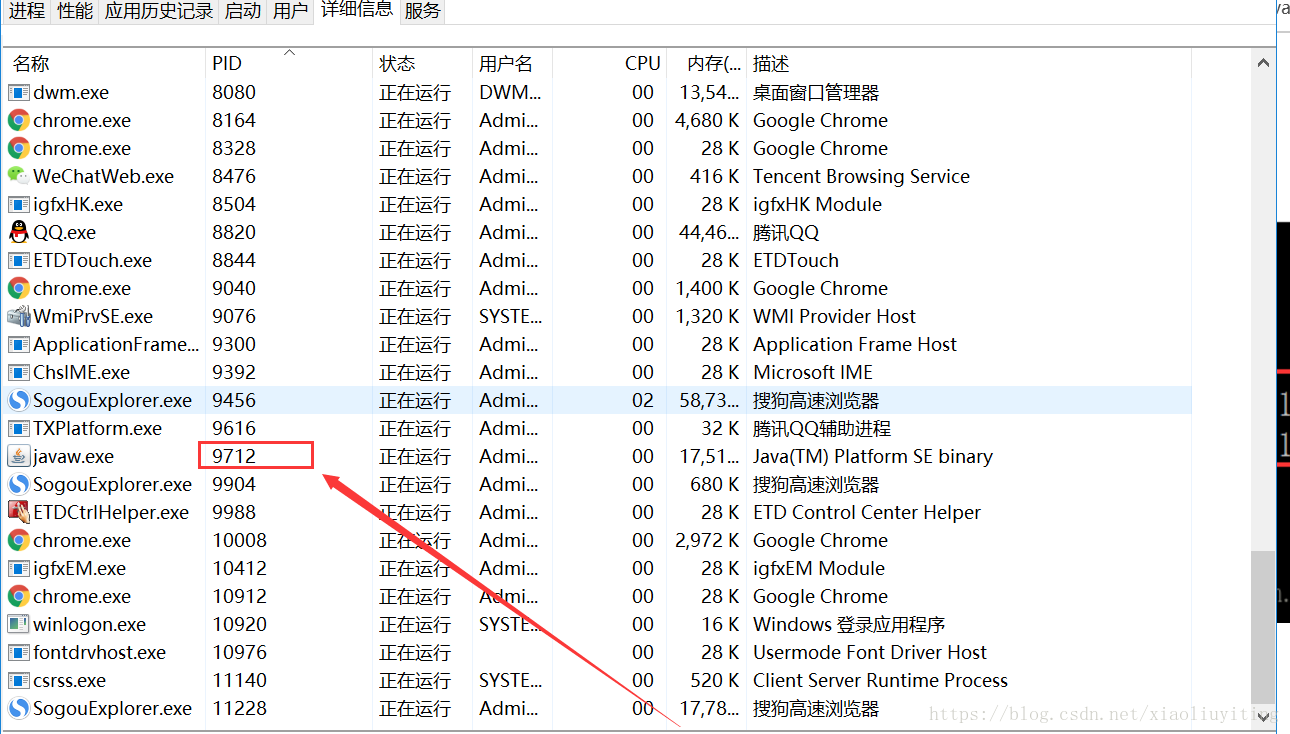Switch to the 用户 tab
The height and width of the screenshot is (734, 1290).
click(x=291, y=11)
